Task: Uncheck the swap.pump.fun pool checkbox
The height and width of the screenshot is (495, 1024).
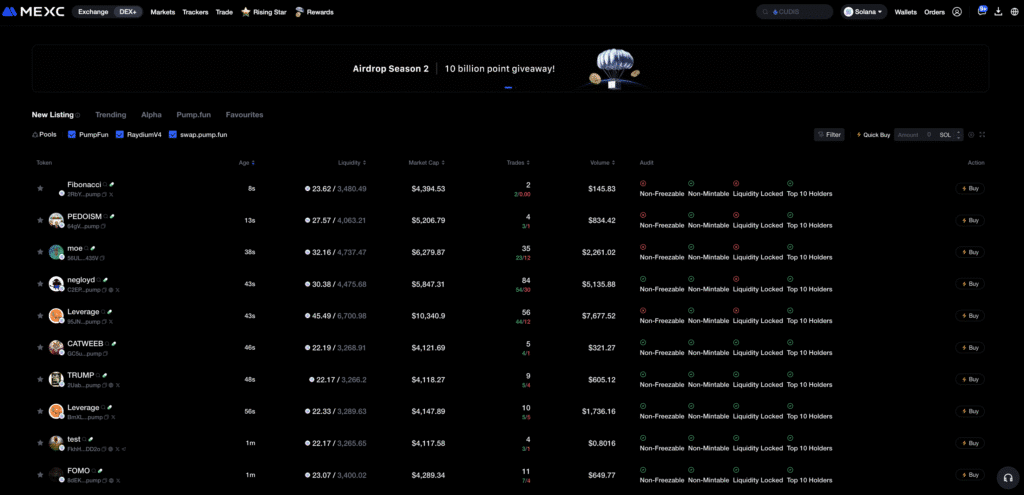Action: [x=173, y=135]
